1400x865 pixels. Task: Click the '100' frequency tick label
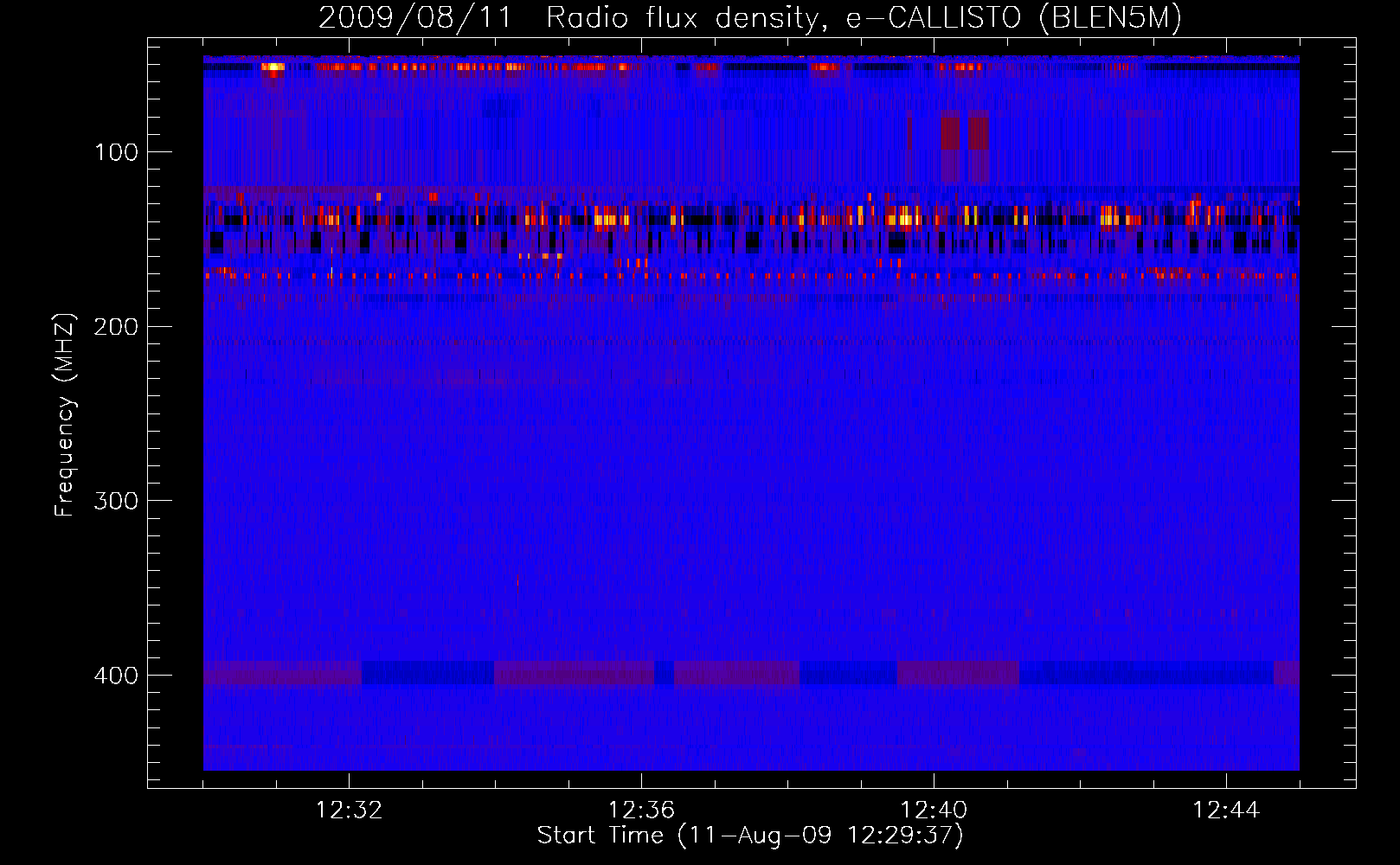tap(116, 153)
